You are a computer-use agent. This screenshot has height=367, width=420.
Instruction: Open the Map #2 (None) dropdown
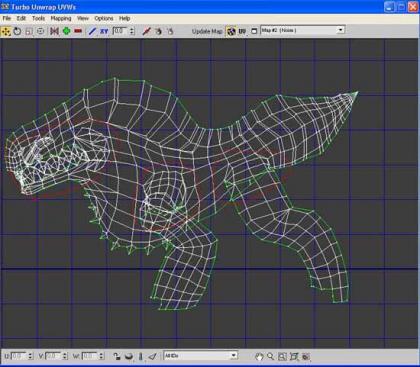pyautogui.click(x=302, y=30)
